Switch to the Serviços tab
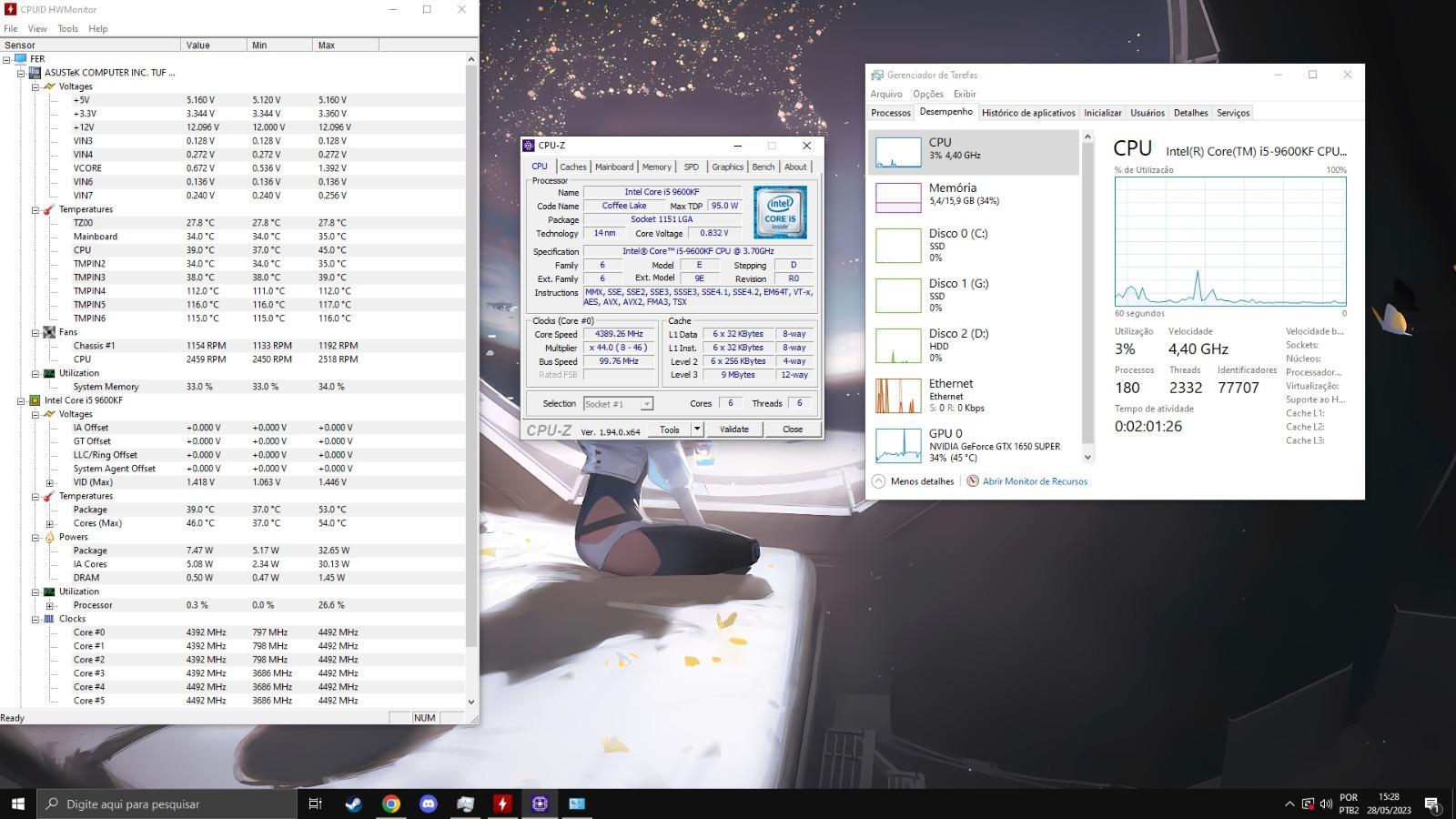This screenshot has height=819, width=1456. [x=1233, y=113]
